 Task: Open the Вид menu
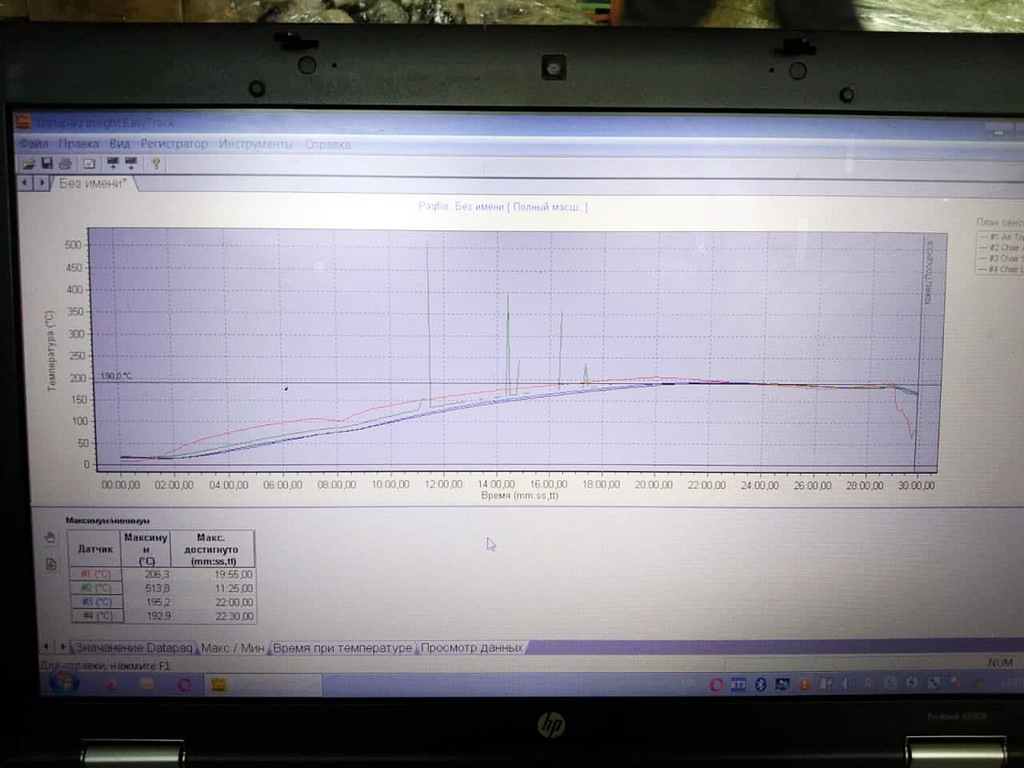point(120,144)
